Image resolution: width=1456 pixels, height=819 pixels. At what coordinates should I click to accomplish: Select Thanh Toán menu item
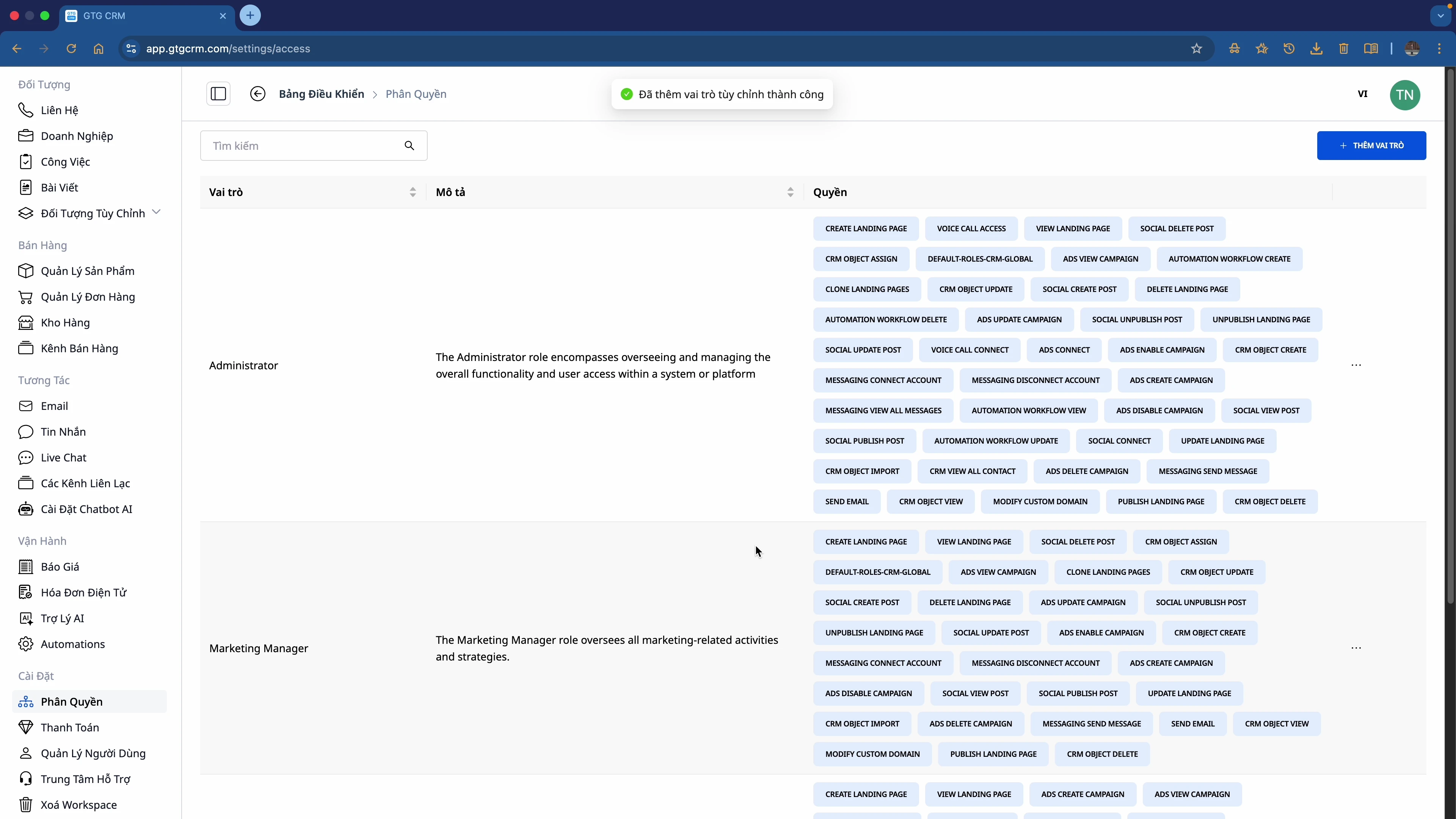click(69, 727)
